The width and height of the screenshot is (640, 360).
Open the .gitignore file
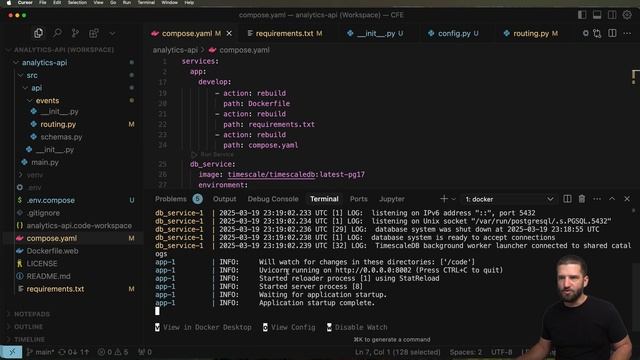(x=43, y=213)
